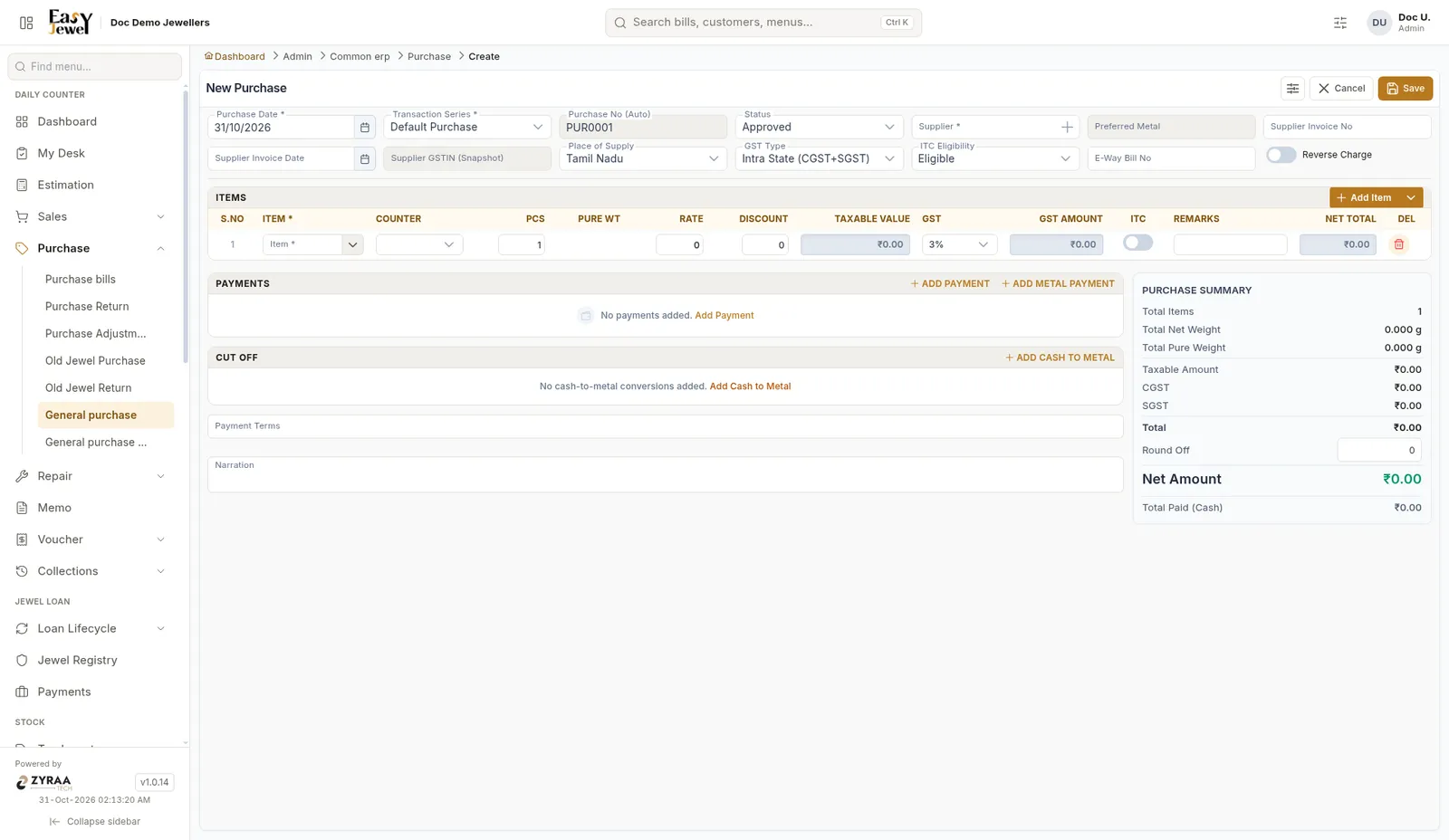Open the display settings icon near the user avatar
Screen dimensions: 1449x840
pyautogui.click(x=1340, y=23)
